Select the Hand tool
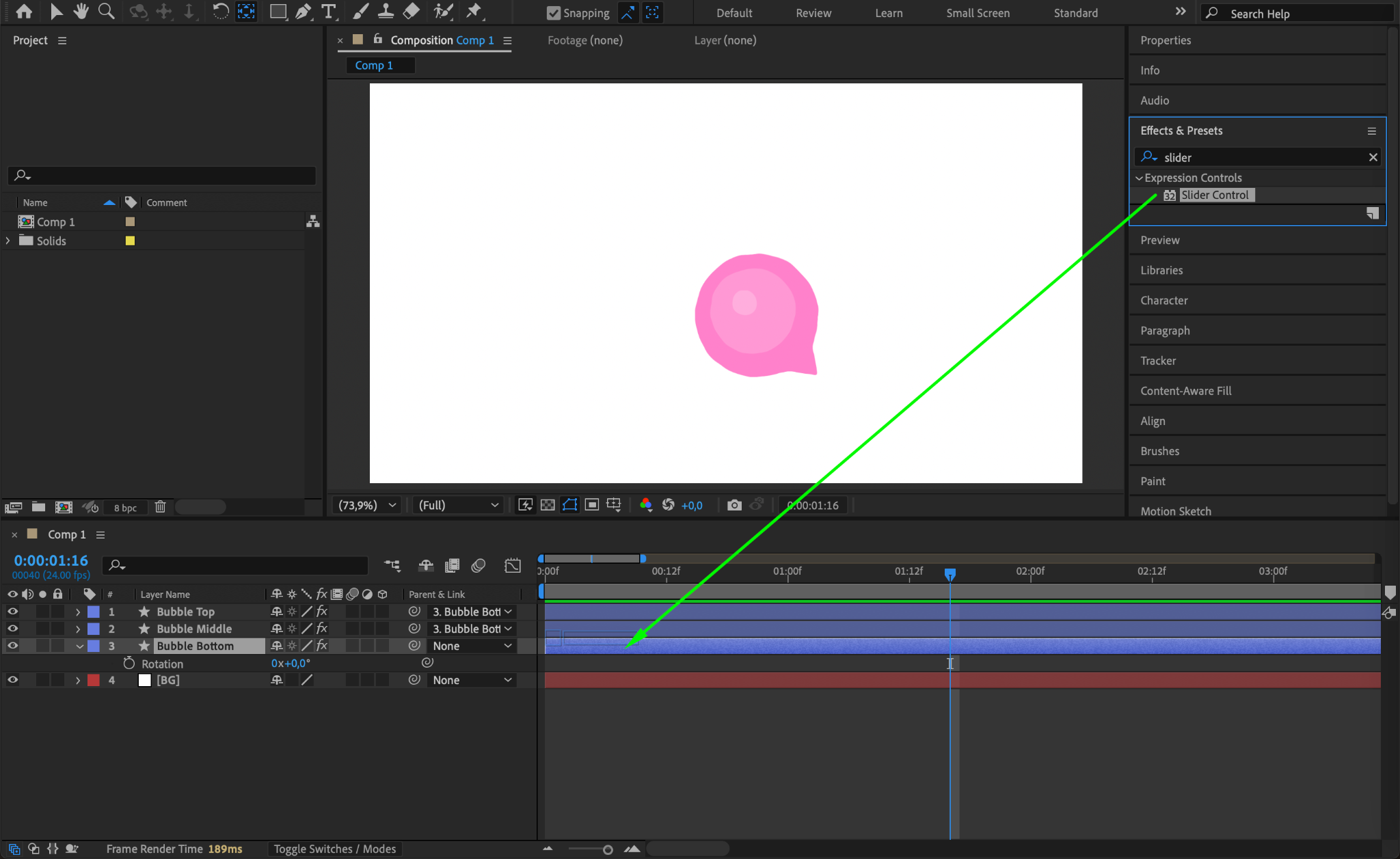1400x859 pixels. pyautogui.click(x=81, y=12)
